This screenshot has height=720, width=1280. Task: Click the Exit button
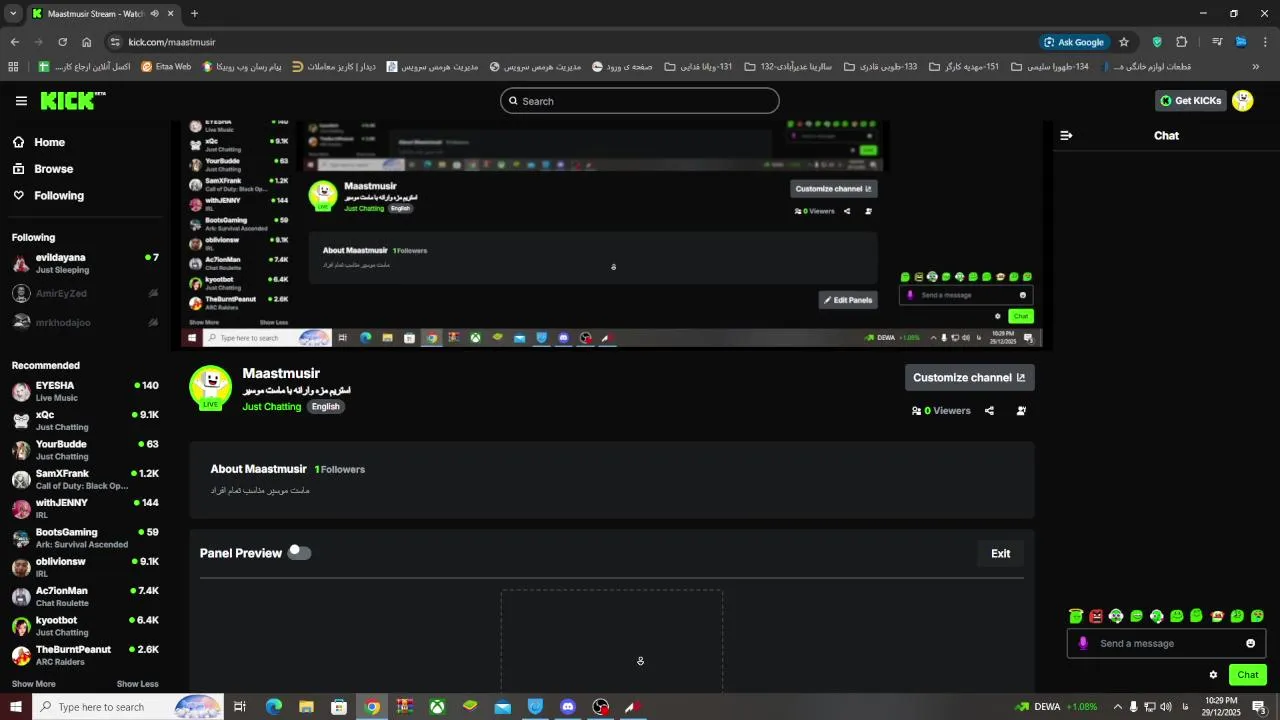1000,553
